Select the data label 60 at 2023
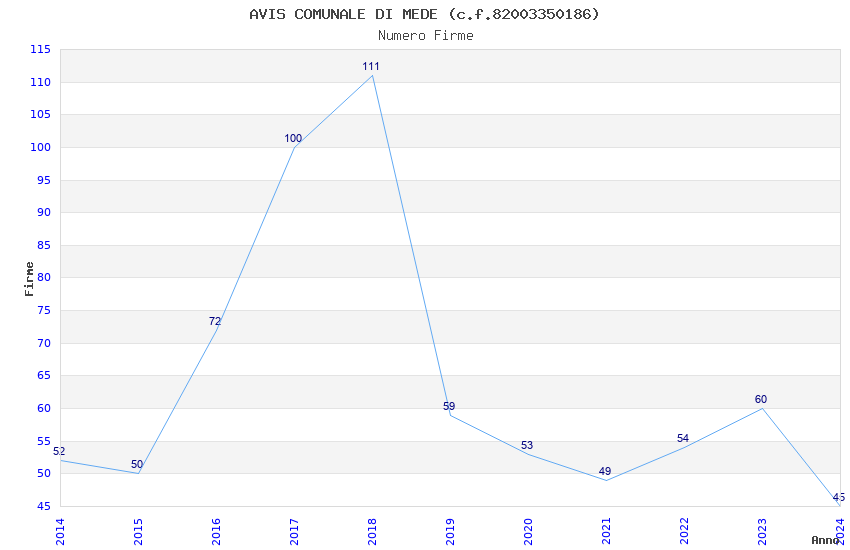The width and height of the screenshot is (850, 550). (761, 399)
